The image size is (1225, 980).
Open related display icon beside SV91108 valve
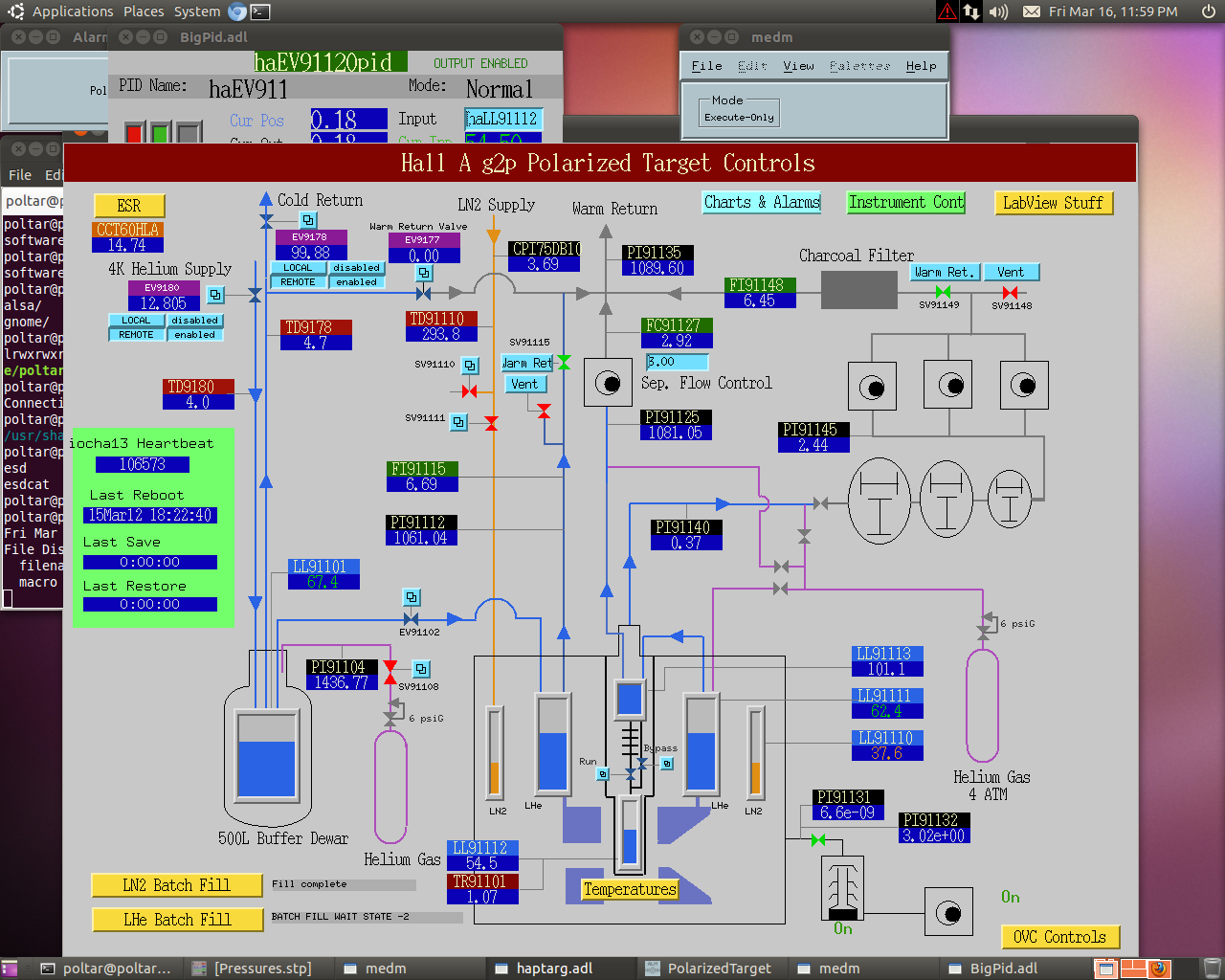tap(421, 669)
